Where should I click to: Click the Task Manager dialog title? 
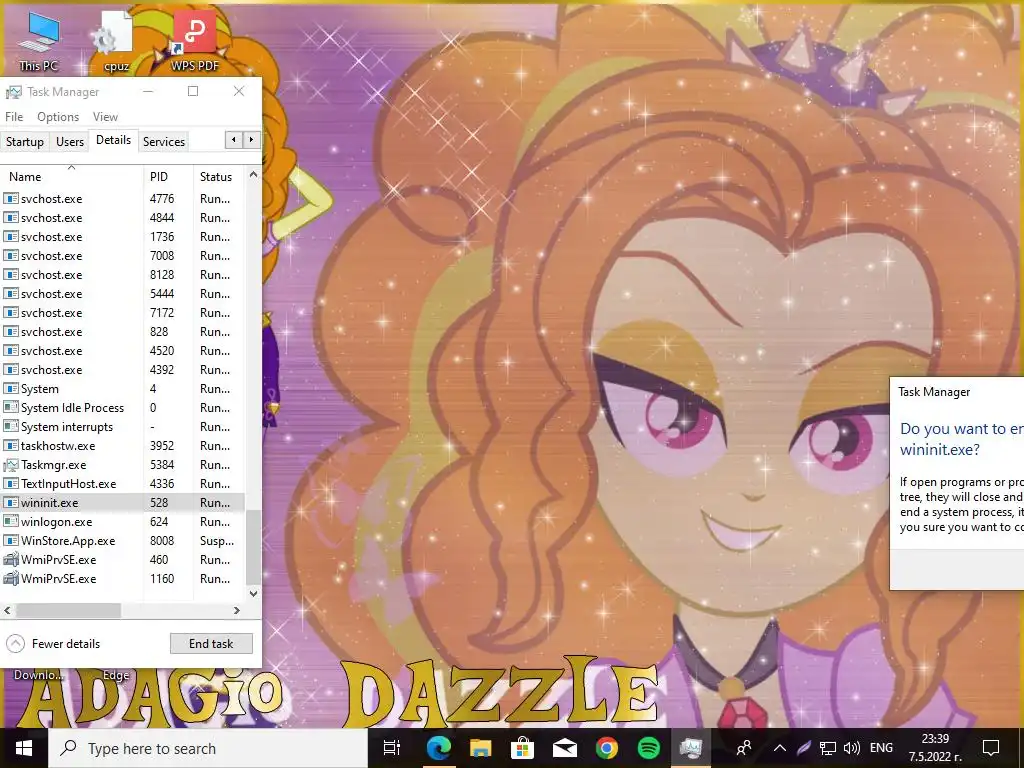[x=934, y=392]
